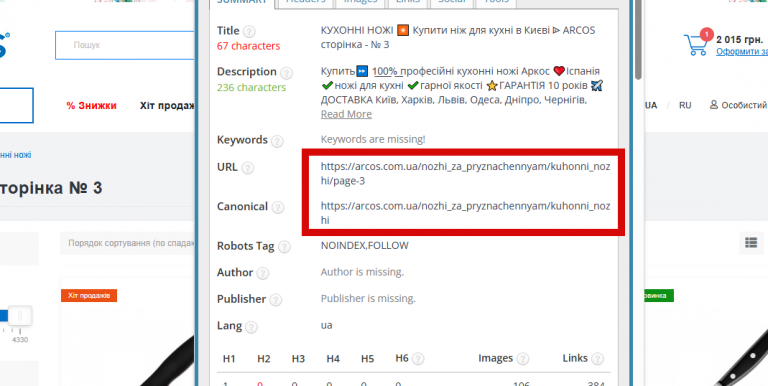Click the Keywords help question mark icon
Image resolution: width=768 pixels, height=386 pixels.
click(277, 141)
